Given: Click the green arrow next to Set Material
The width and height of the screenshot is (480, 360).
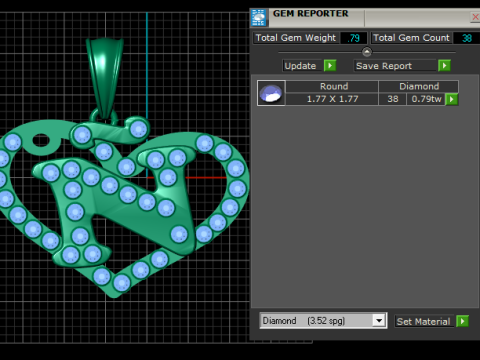Looking at the screenshot, I should point(462,321).
